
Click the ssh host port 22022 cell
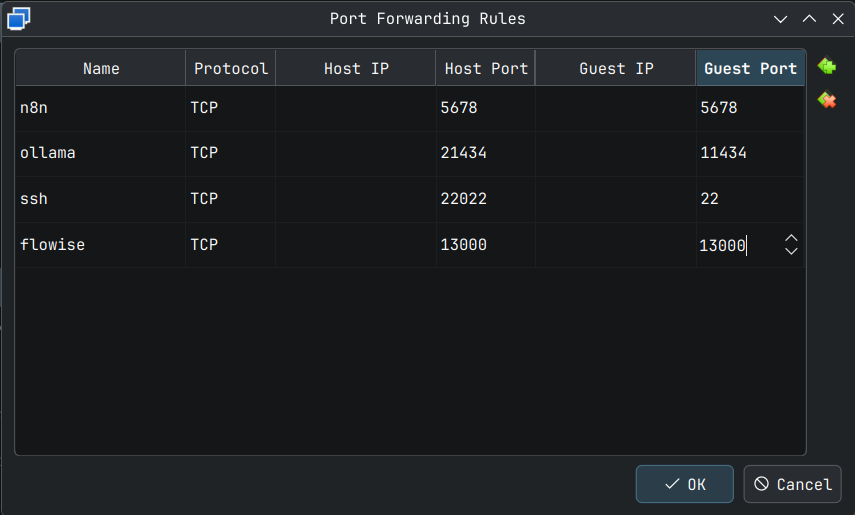pos(485,199)
